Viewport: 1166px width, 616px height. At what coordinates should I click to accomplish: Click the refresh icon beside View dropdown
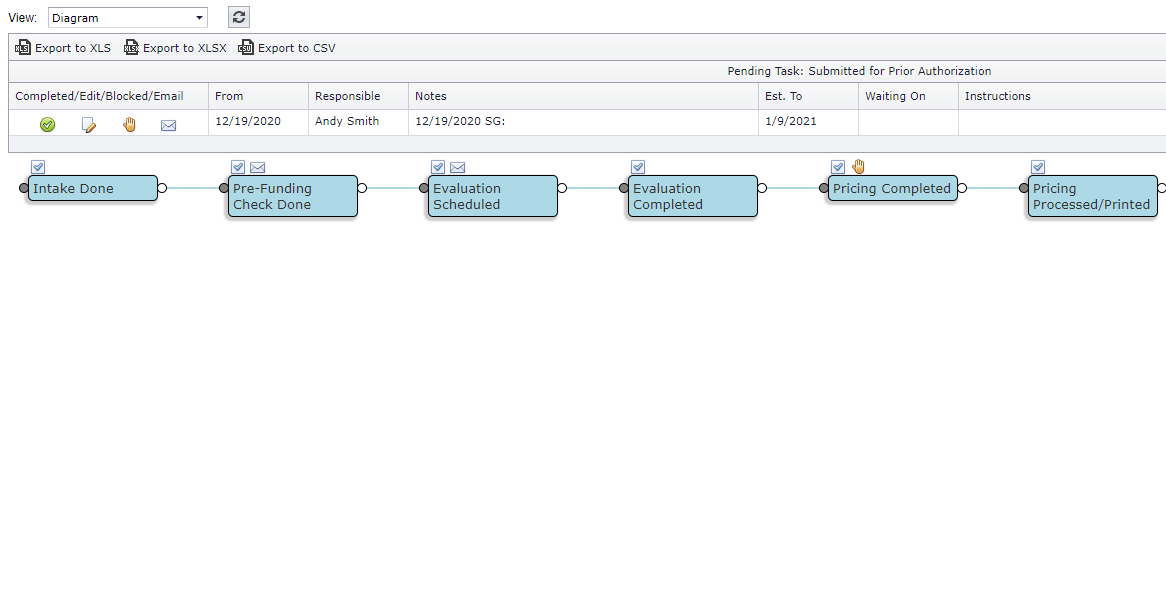click(x=239, y=17)
